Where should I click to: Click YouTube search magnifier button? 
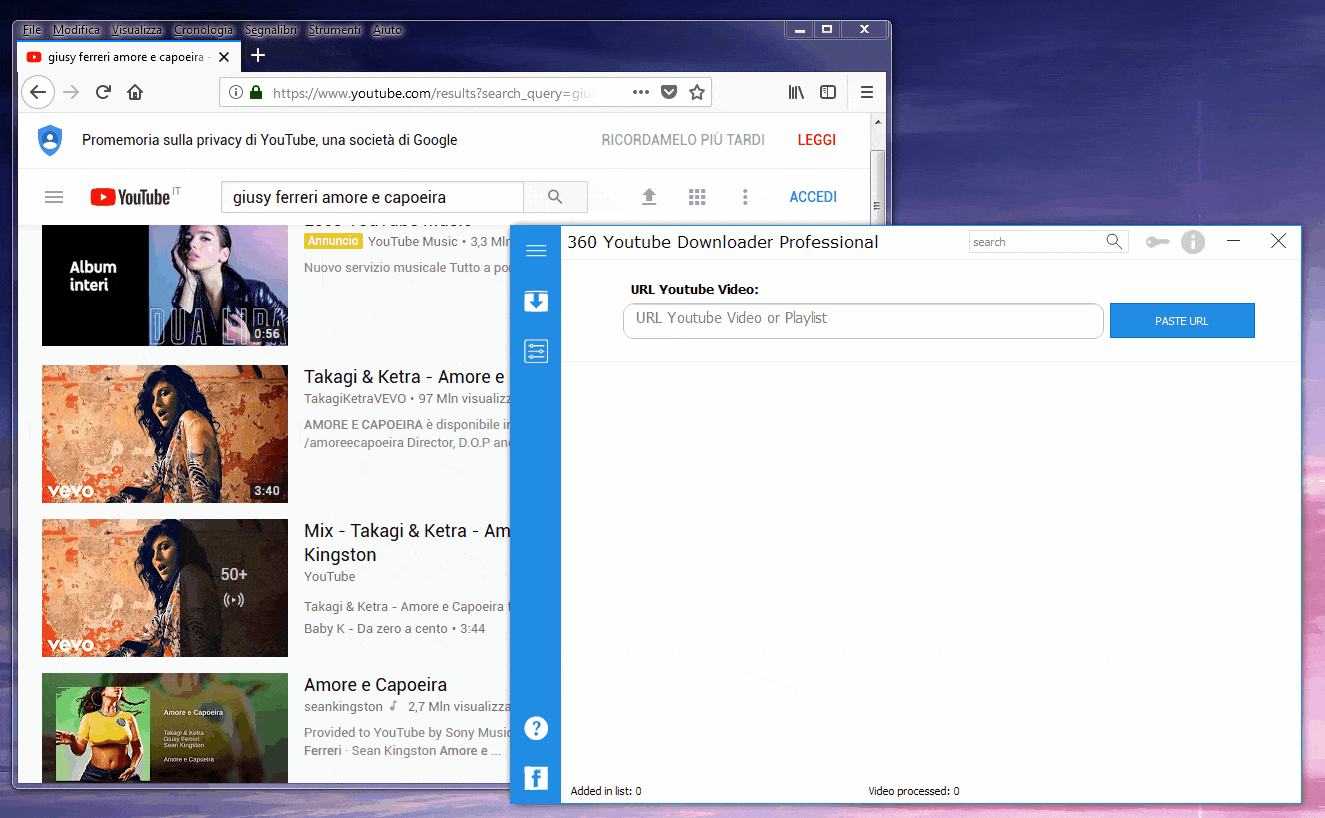555,197
